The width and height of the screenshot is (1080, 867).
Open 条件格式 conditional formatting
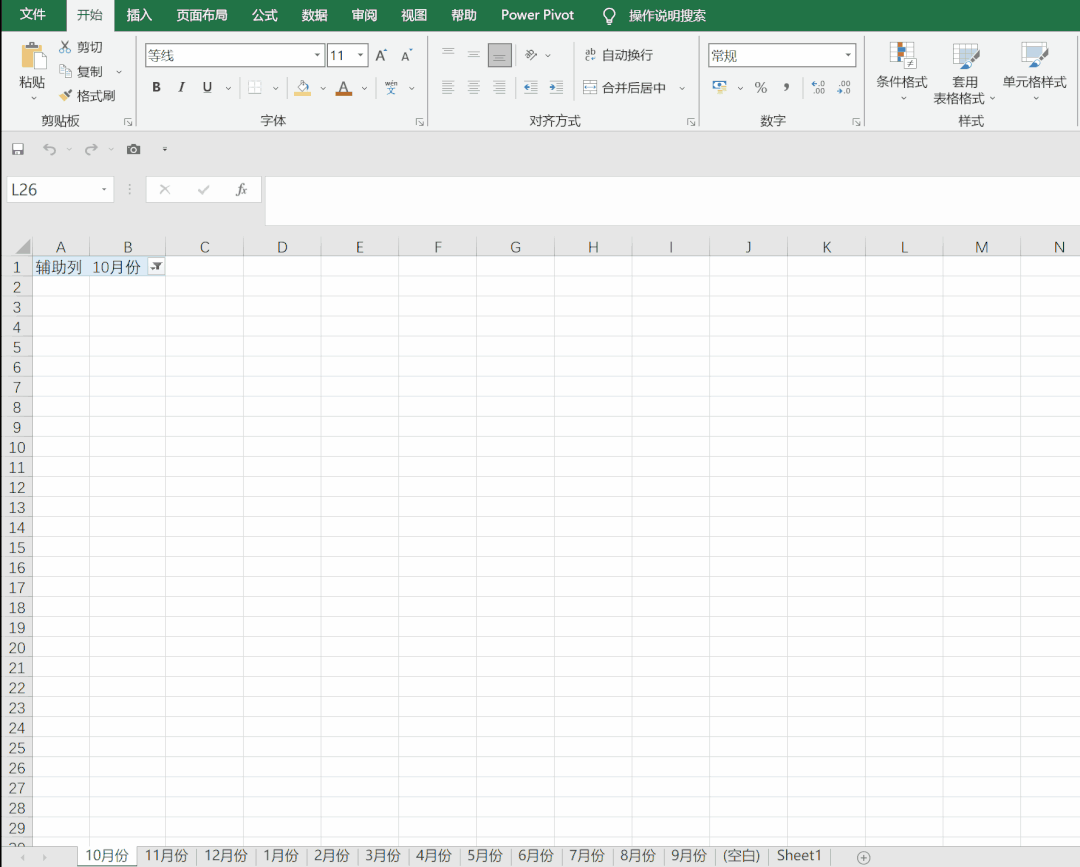(902, 72)
